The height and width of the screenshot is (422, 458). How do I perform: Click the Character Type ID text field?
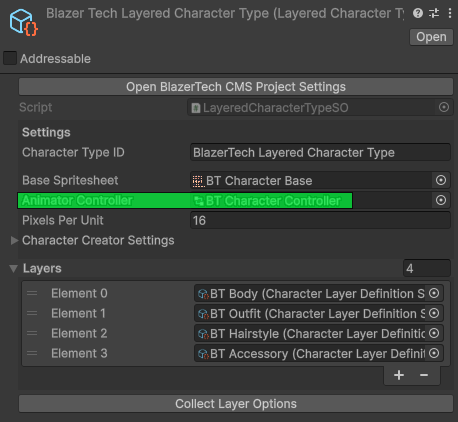[320, 152]
